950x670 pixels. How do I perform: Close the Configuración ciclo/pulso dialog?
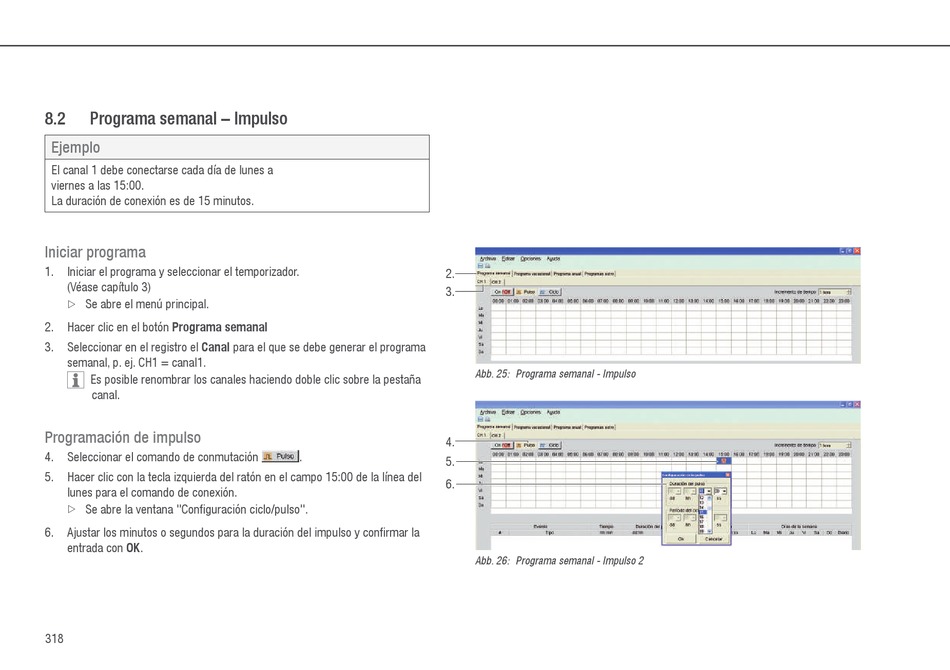pyautogui.click(x=728, y=474)
